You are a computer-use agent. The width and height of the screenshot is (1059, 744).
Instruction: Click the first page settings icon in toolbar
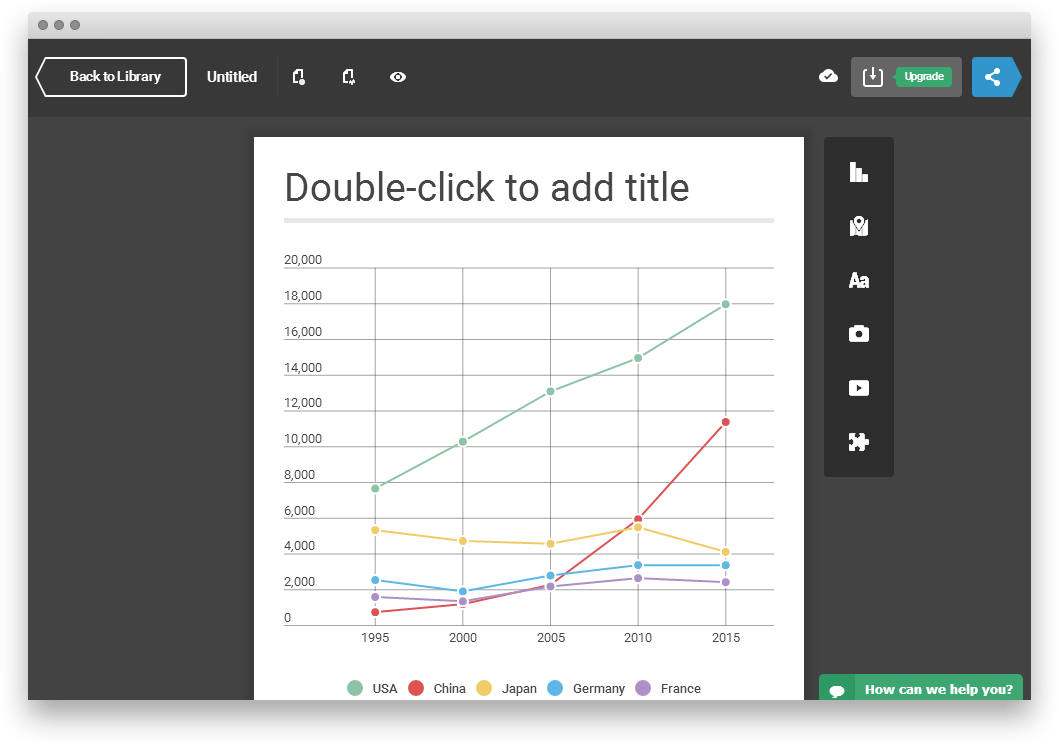[298, 77]
